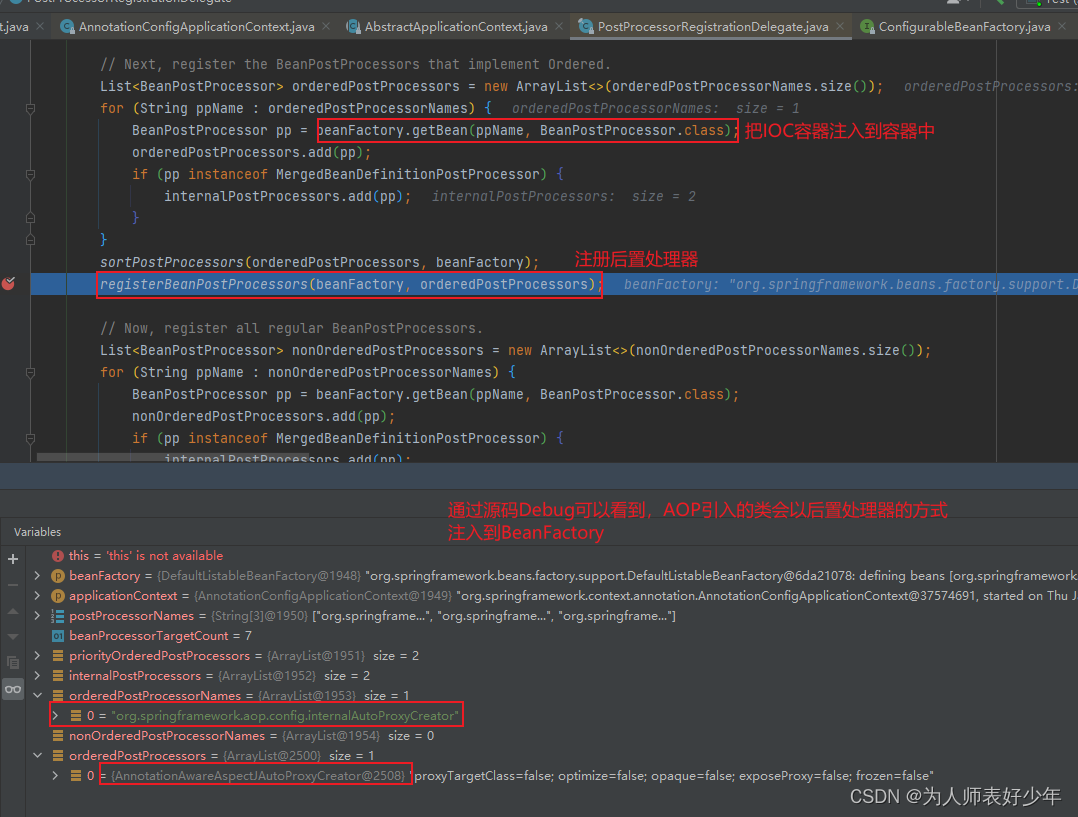
Task: Click the interface icon on ConfigurableBeanFactory.java tab
Action: (868, 27)
